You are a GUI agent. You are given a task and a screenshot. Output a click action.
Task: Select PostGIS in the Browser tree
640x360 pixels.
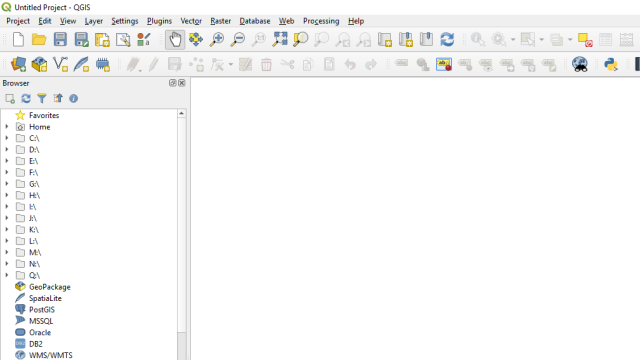(x=42, y=310)
